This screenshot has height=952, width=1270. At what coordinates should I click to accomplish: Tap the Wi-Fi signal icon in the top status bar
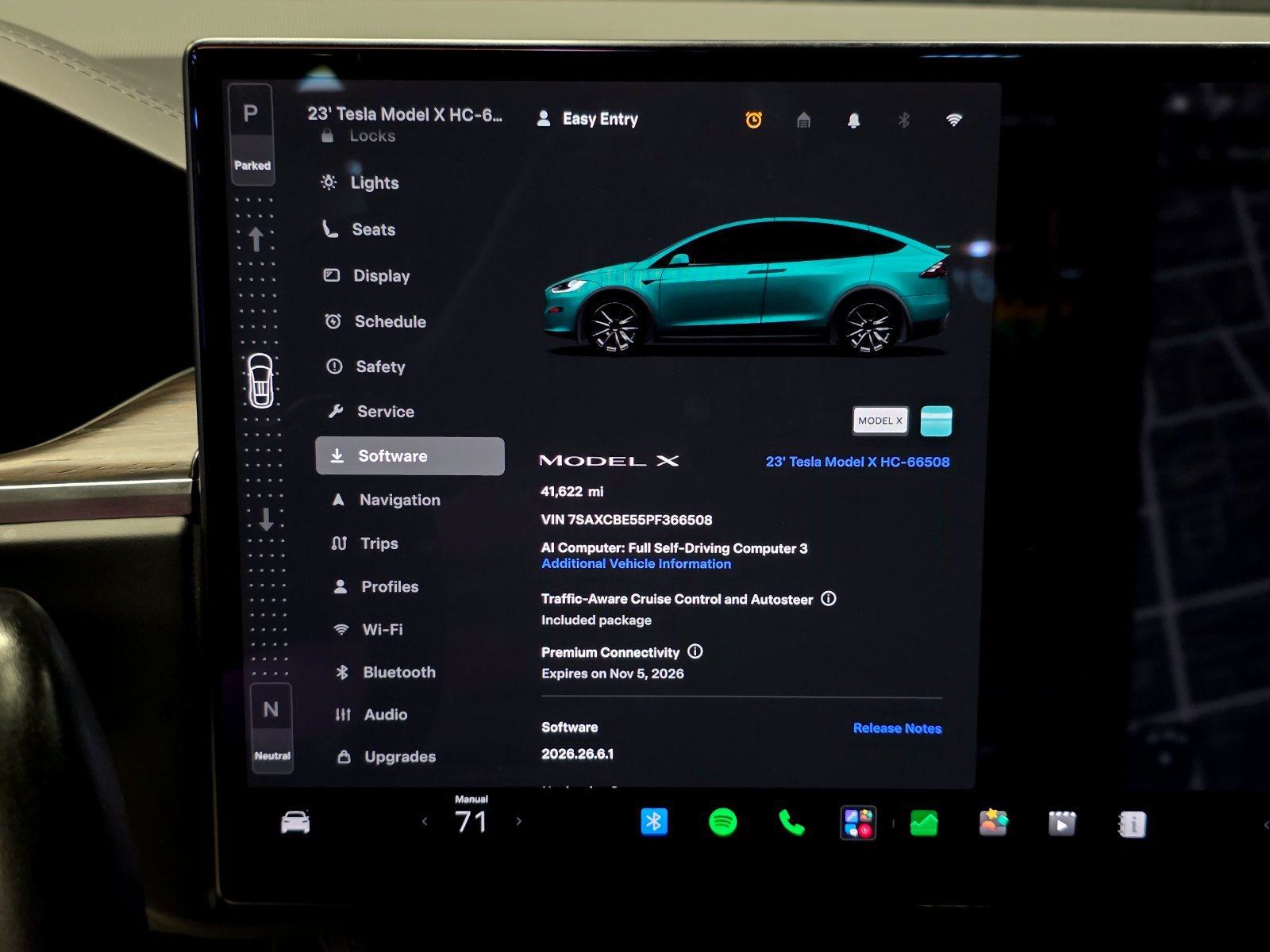pyautogui.click(x=954, y=120)
